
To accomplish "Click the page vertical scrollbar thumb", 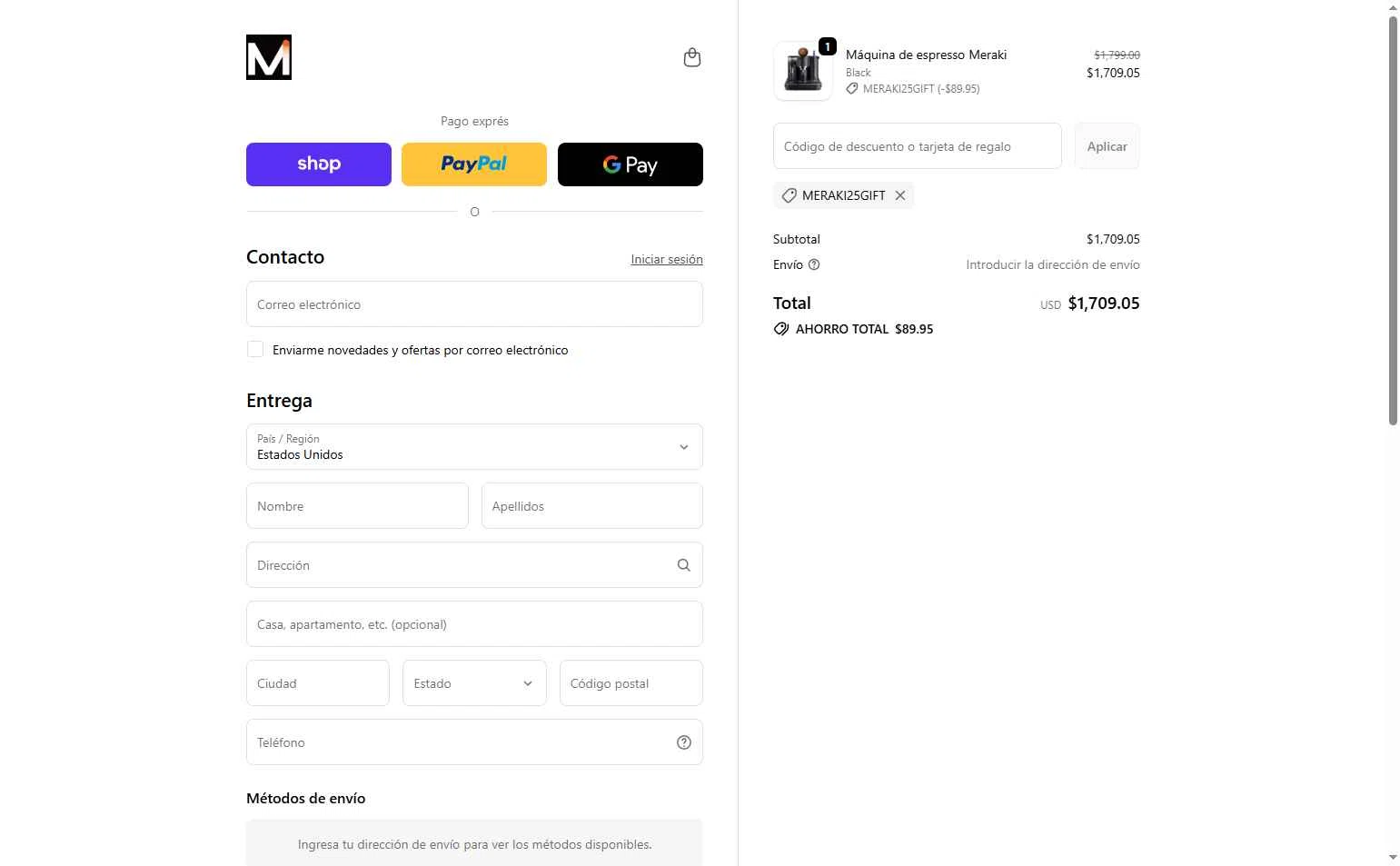I will (x=1393, y=221).
